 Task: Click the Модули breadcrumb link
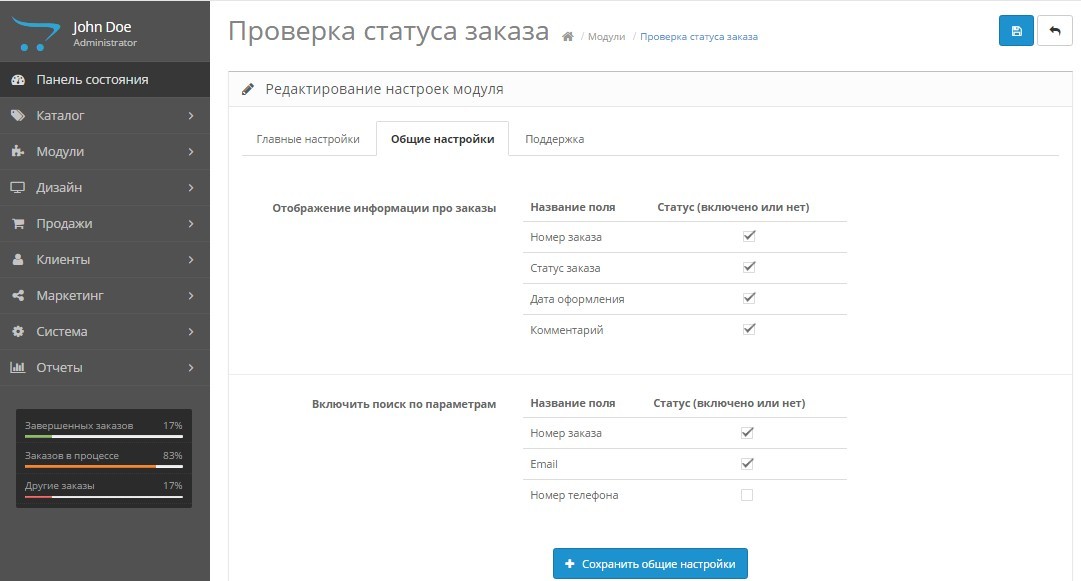click(x=607, y=37)
